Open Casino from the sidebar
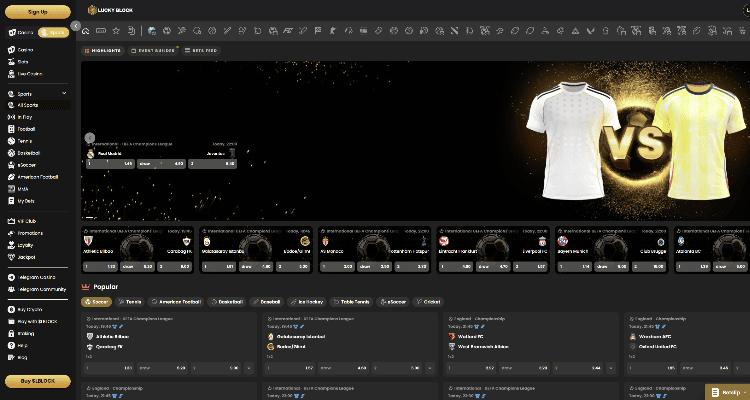 (26, 48)
